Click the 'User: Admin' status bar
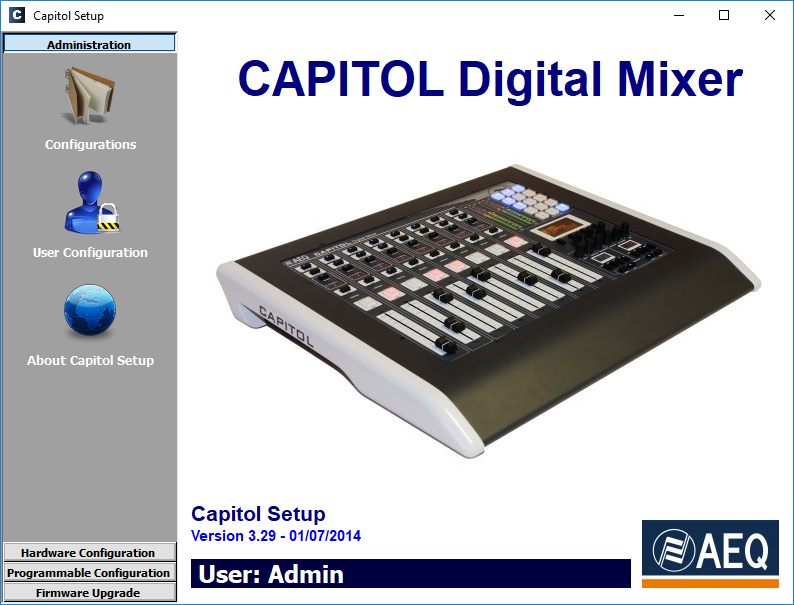Image resolution: width=794 pixels, height=605 pixels. 411,574
